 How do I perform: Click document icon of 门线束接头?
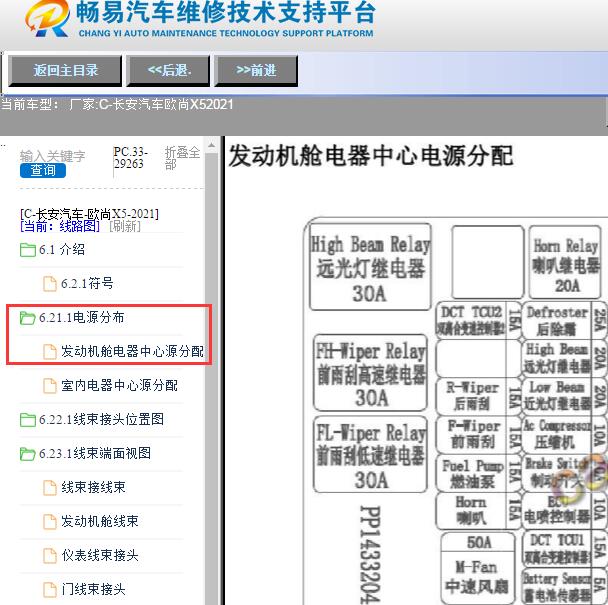[50, 590]
